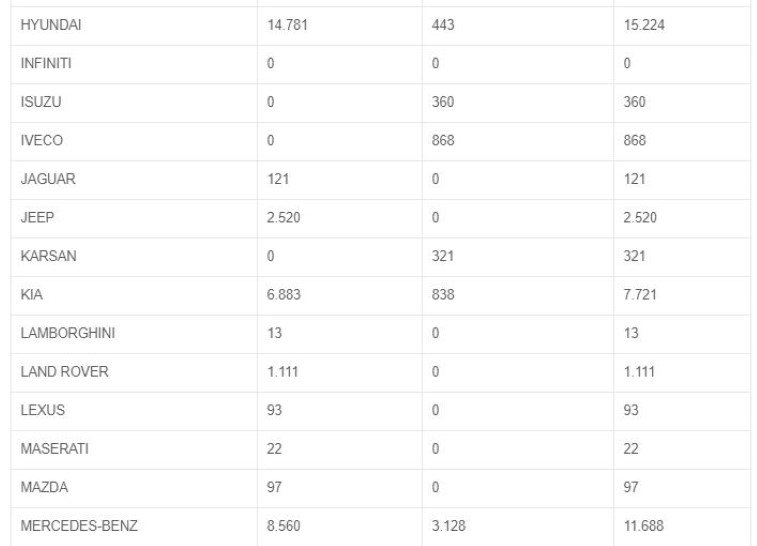The height and width of the screenshot is (546, 757).
Task: Select the MASERATI row label
Action: (55, 449)
